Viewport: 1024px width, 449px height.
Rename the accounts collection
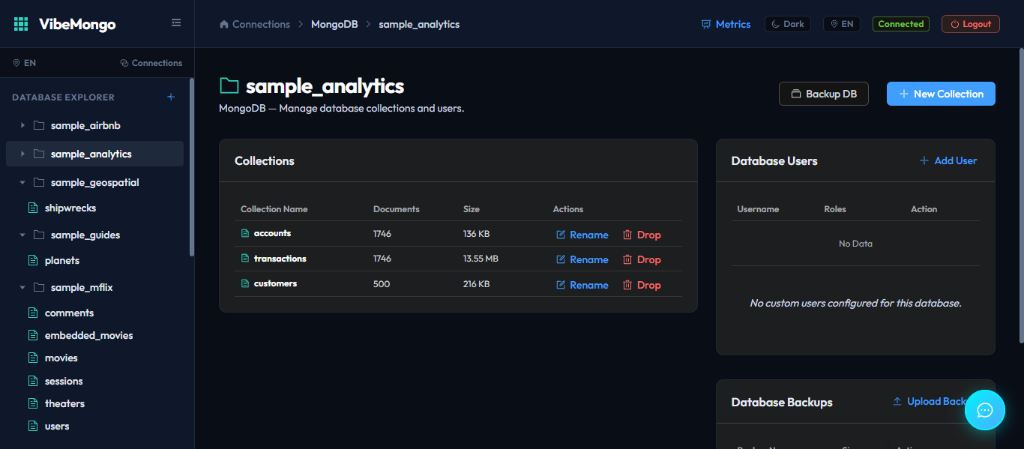pyautogui.click(x=582, y=235)
